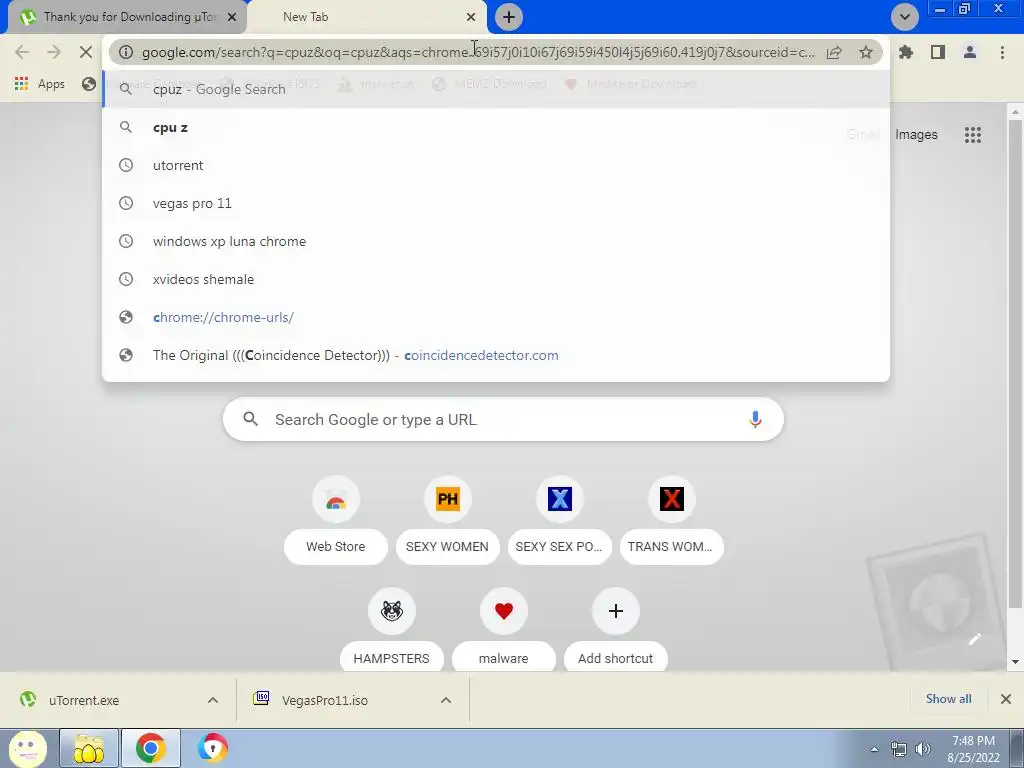1024x768 pixels.
Task: Click the Add shortcut plus icon
Action: 615,611
